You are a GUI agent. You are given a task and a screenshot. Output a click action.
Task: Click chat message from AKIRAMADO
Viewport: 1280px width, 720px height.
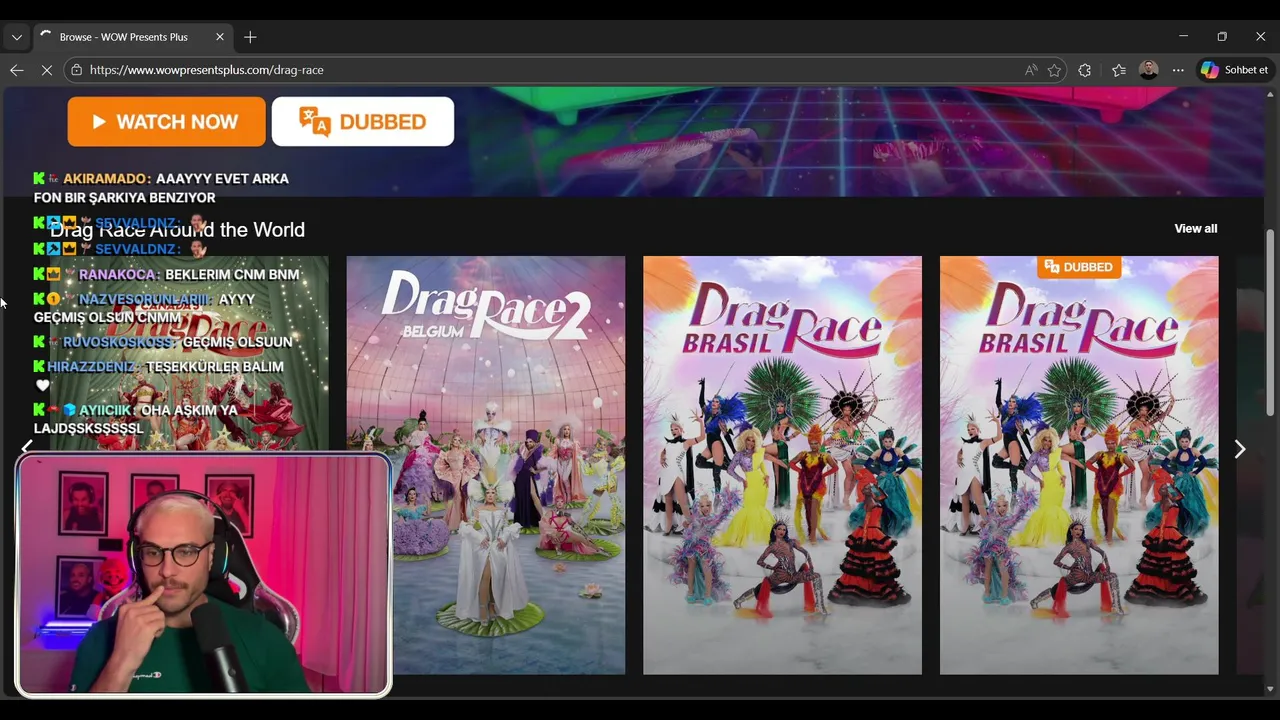tap(161, 188)
